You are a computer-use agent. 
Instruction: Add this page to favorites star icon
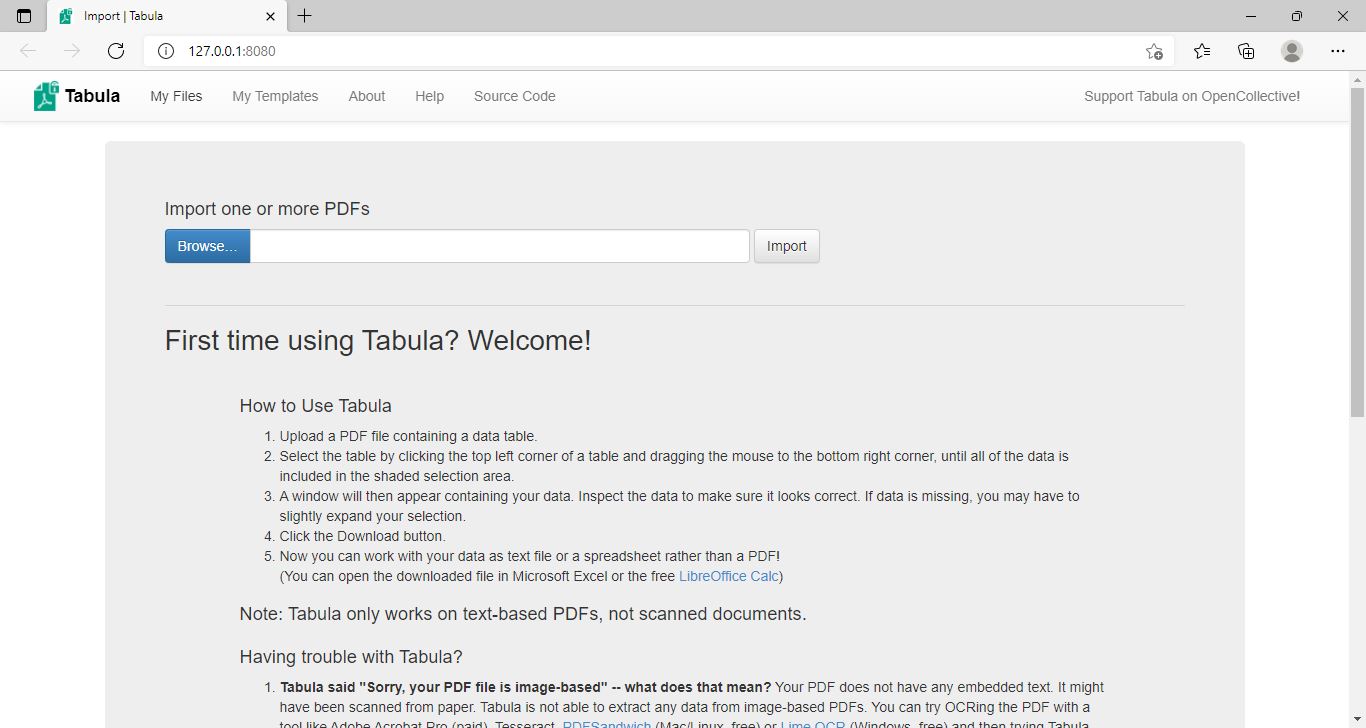(1154, 51)
